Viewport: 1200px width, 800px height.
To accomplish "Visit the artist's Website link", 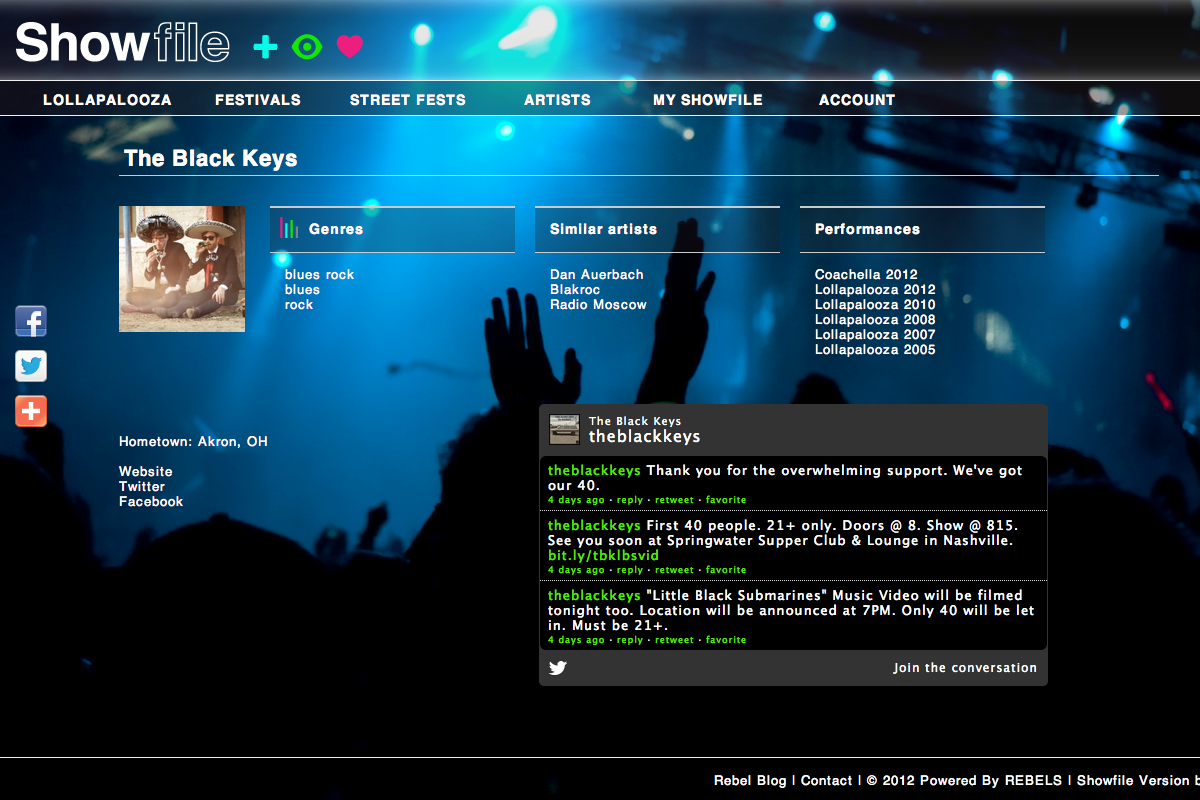I will (x=146, y=472).
